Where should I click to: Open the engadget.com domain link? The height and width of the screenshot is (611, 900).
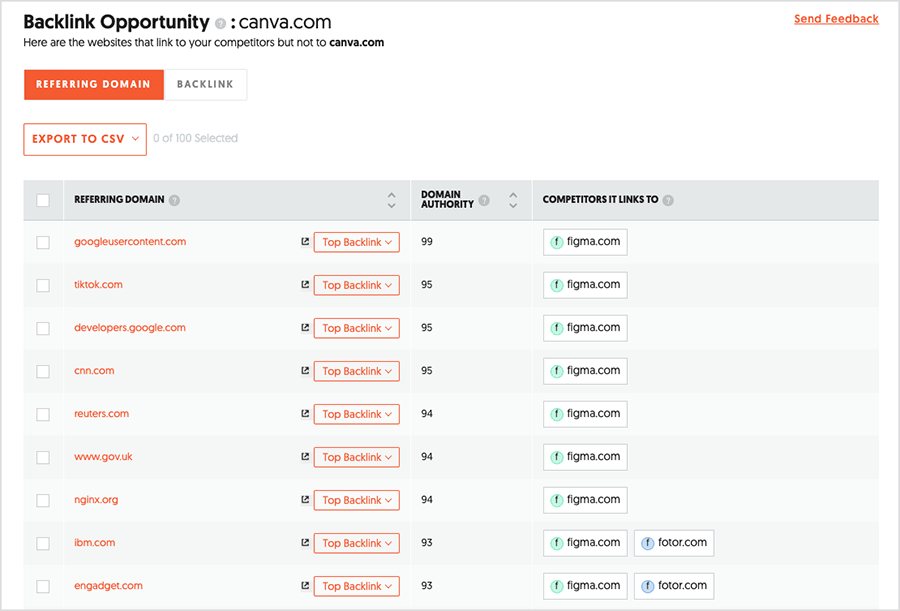(x=108, y=586)
